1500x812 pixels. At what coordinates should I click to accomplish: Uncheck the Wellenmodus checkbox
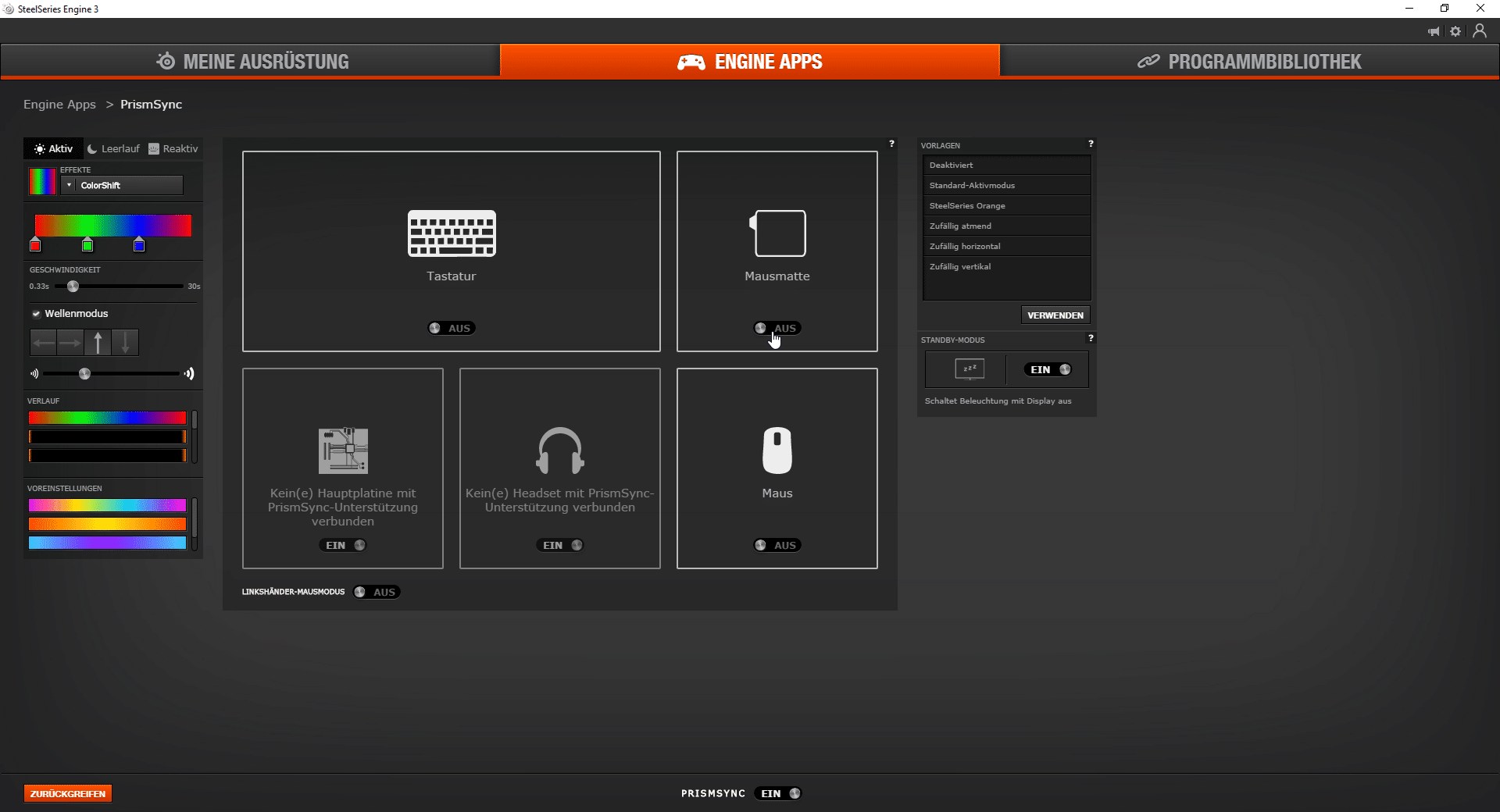pyautogui.click(x=36, y=314)
